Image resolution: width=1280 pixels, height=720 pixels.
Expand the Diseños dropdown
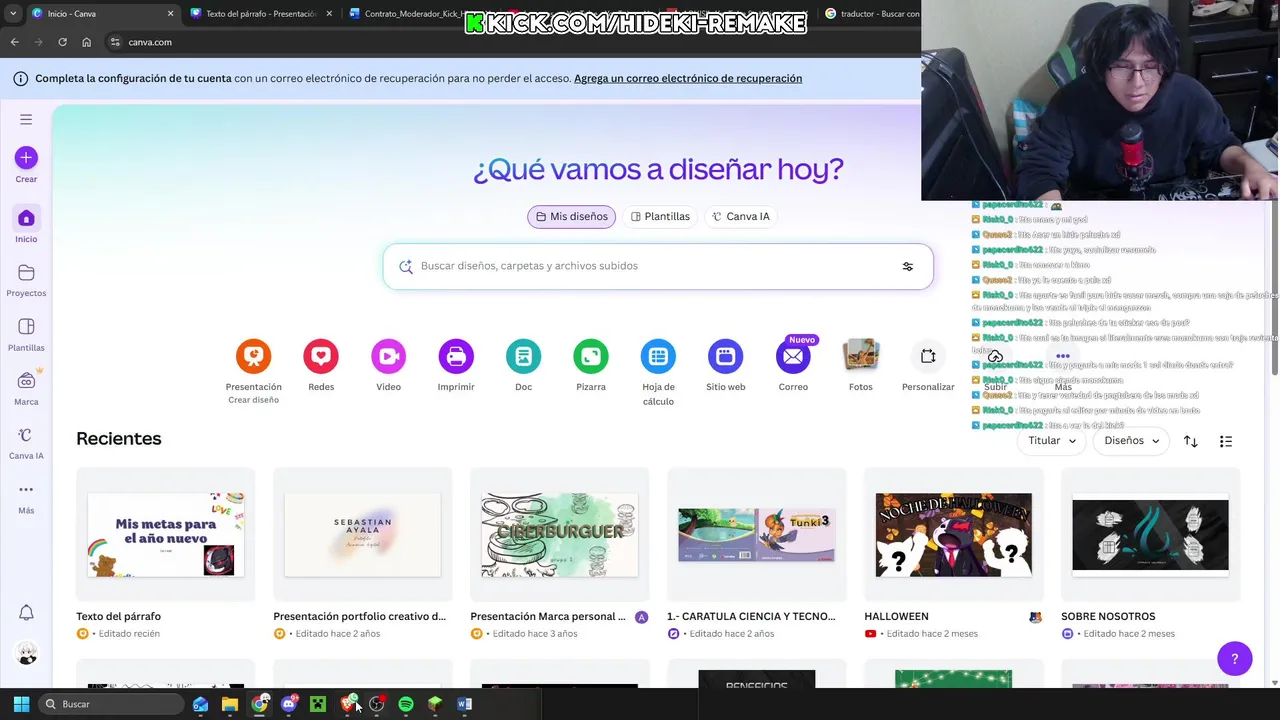coord(1132,441)
